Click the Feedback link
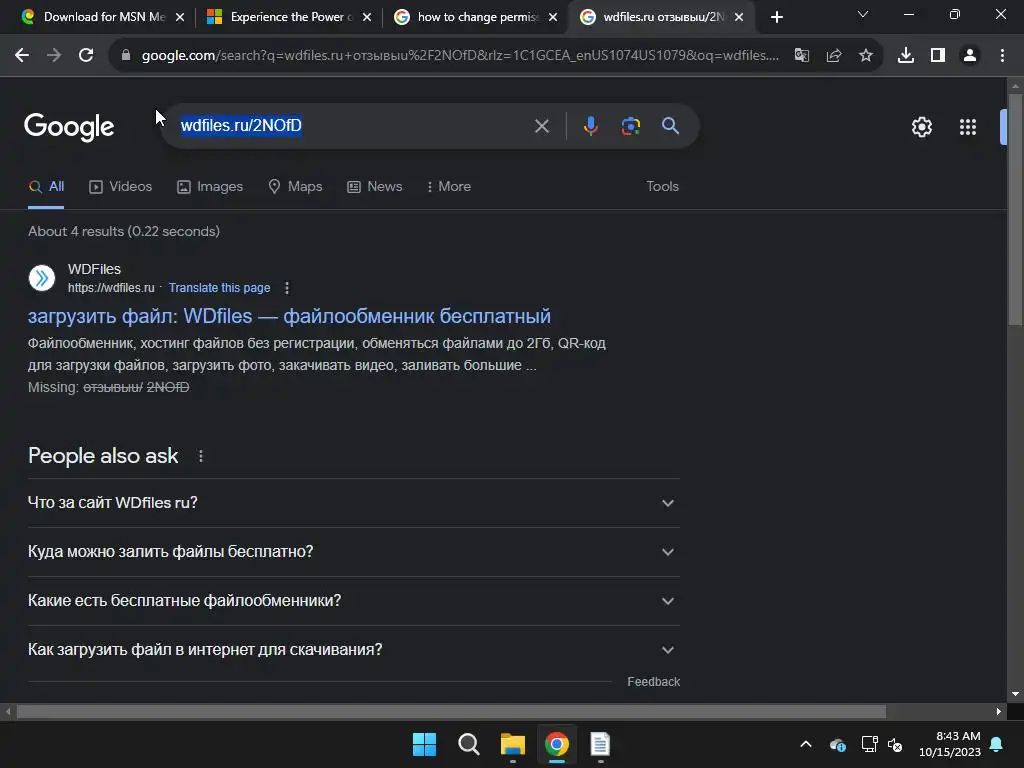The image size is (1024, 768). click(653, 682)
